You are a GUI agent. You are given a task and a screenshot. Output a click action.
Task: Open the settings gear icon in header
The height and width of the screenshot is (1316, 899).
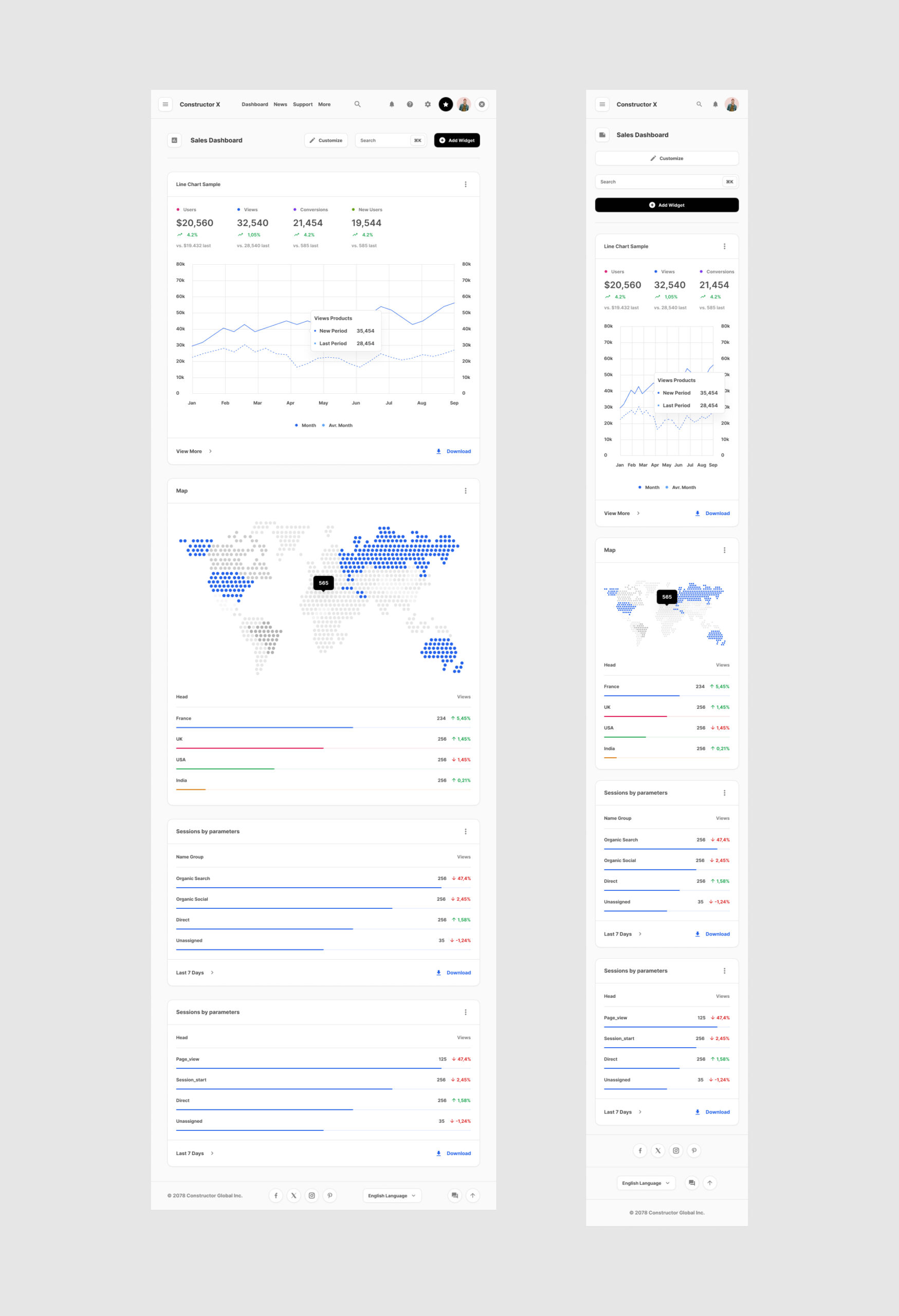[x=428, y=104]
